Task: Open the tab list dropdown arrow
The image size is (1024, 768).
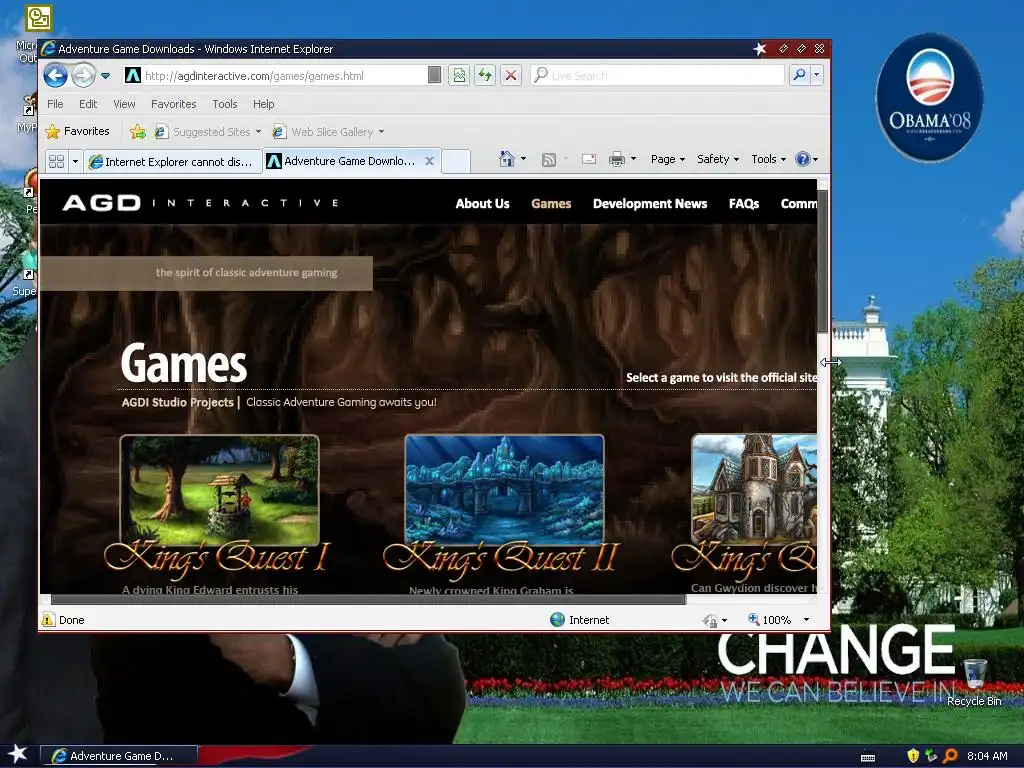Action: click(x=75, y=161)
